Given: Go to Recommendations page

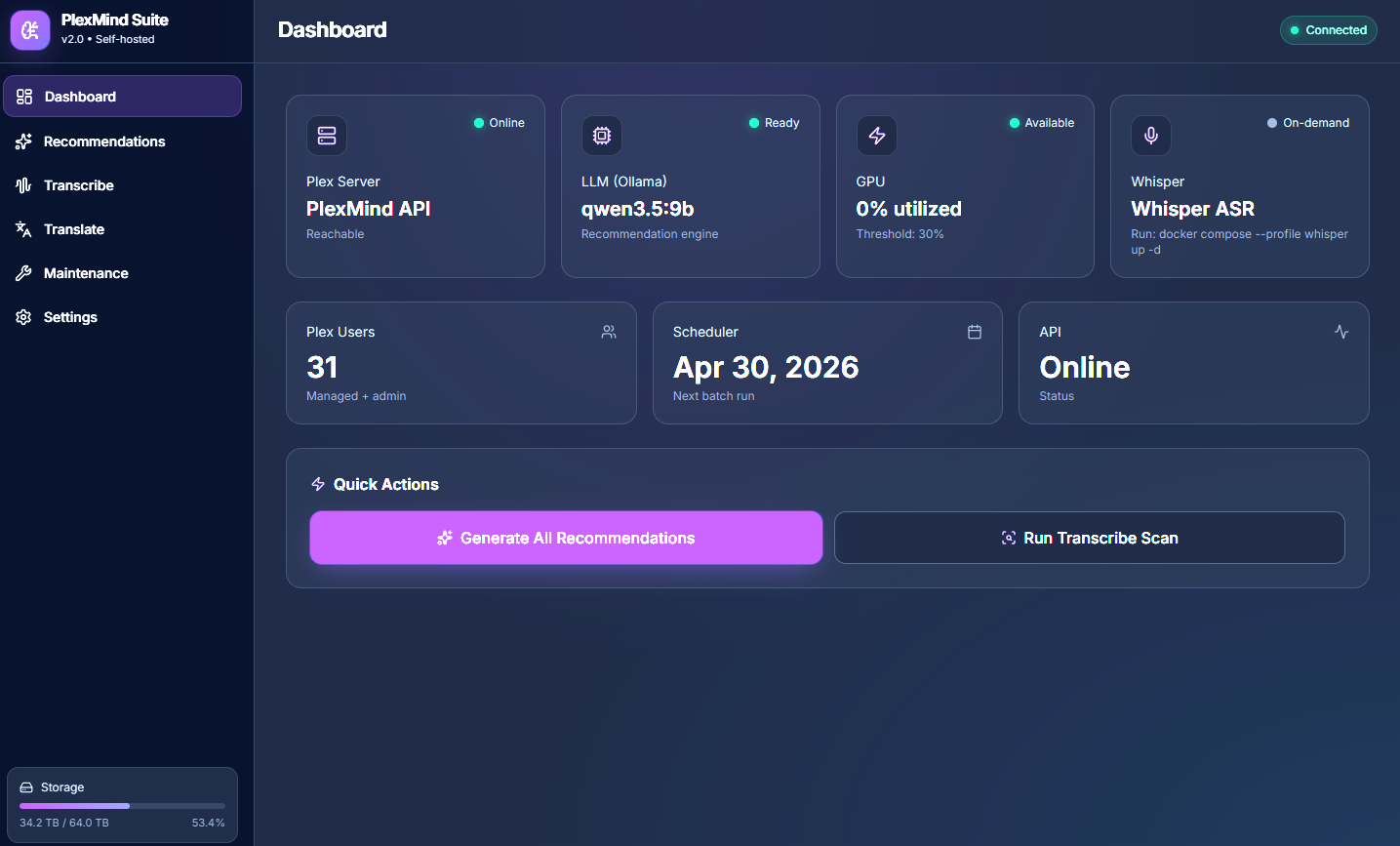Looking at the screenshot, I should (x=123, y=141).
